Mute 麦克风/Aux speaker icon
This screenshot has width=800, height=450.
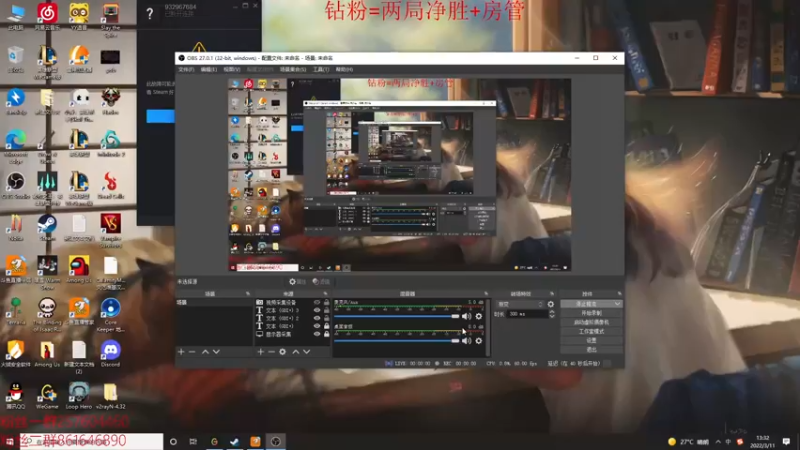466,316
